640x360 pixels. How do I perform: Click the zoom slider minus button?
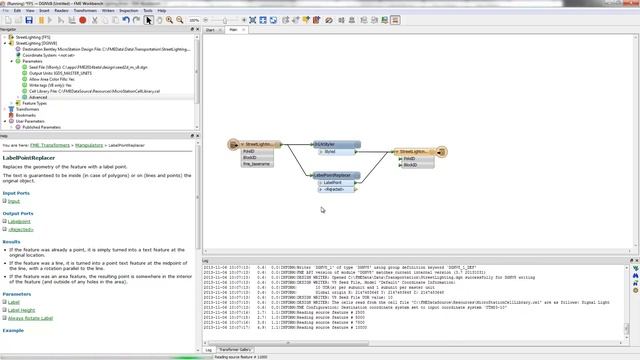point(206,20)
